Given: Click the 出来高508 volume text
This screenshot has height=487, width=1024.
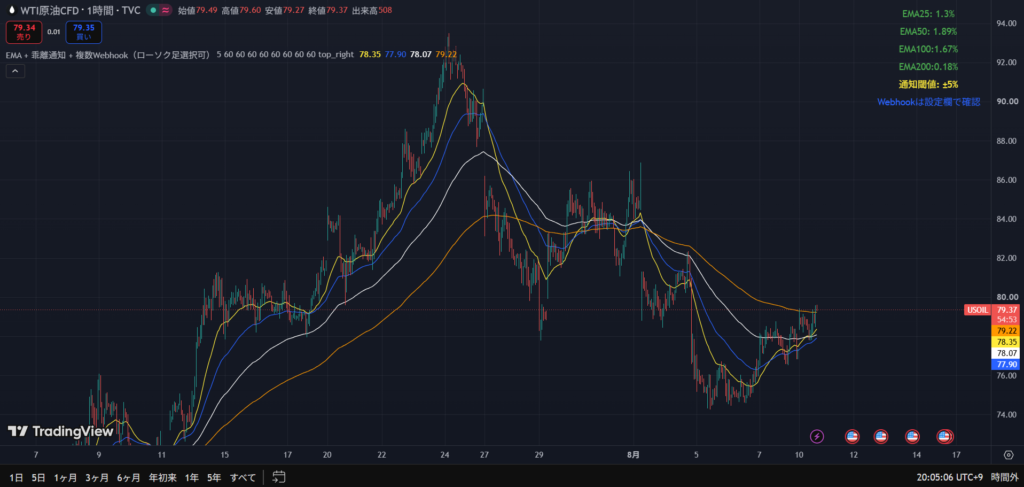Looking at the screenshot, I should click(372, 10).
